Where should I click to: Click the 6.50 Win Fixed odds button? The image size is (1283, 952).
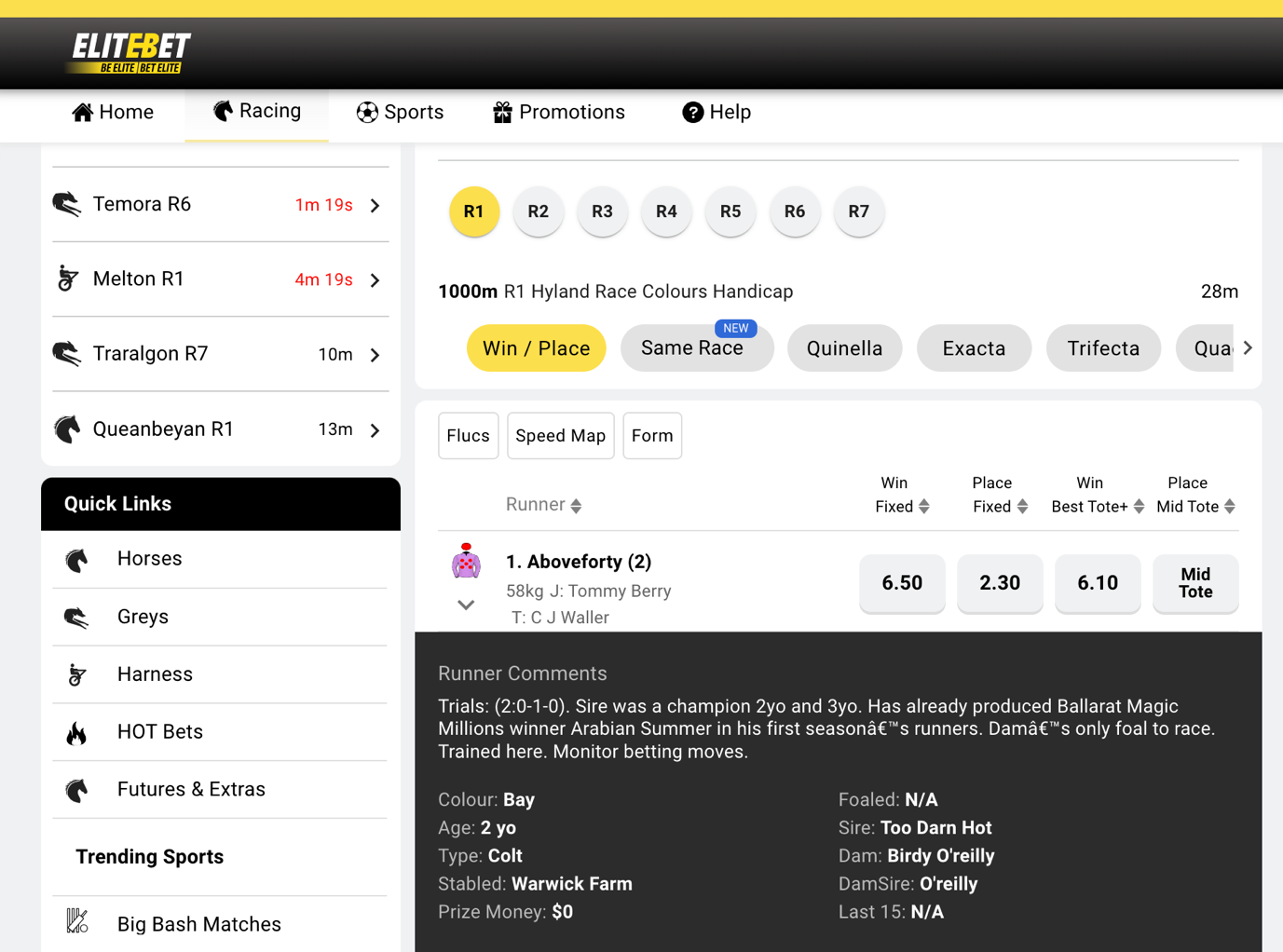click(901, 583)
